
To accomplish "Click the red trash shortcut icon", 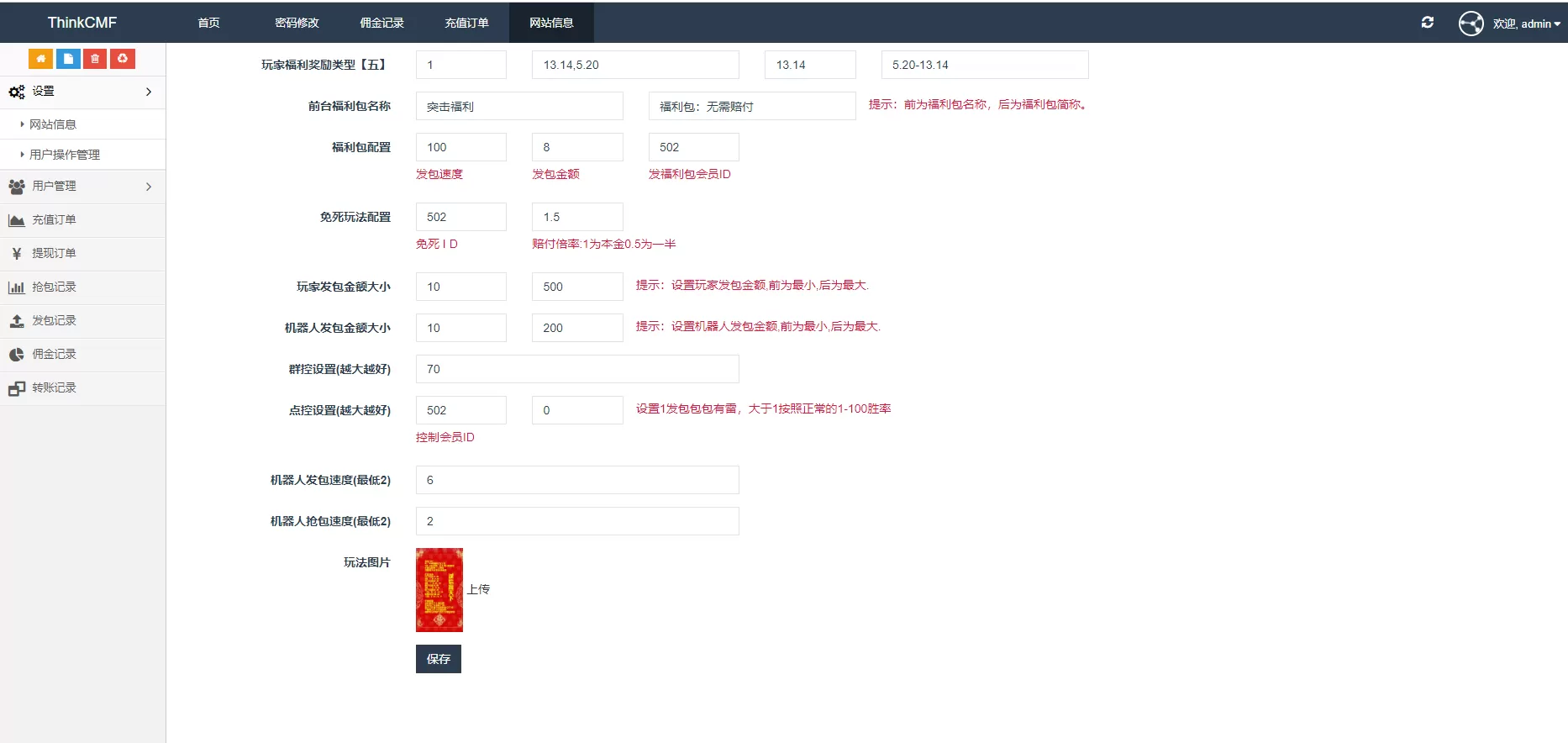I will [95, 59].
